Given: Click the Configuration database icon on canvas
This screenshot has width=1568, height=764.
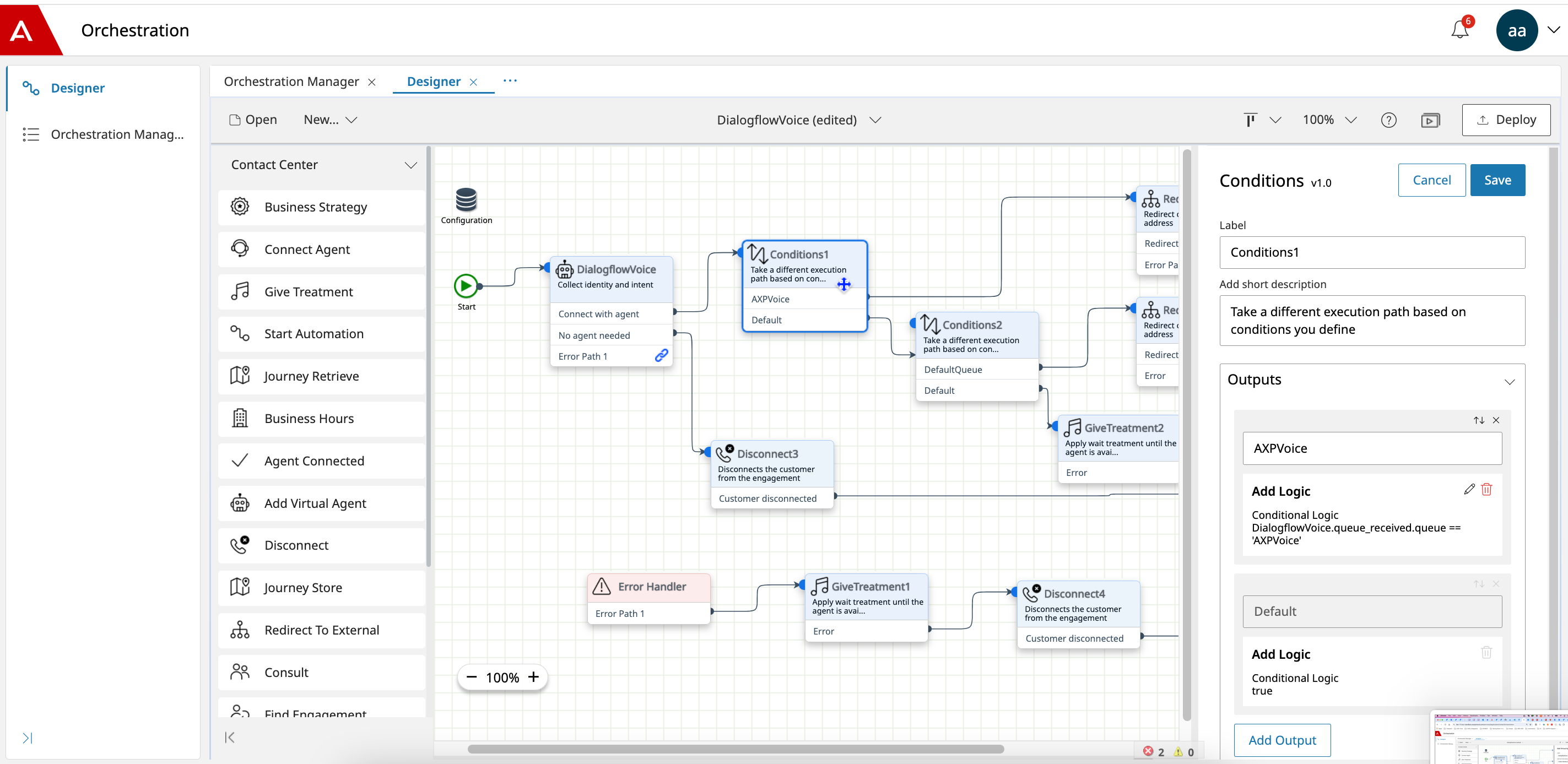Looking at the screenshot, I should pyautogui.click(x=466, y=199).
